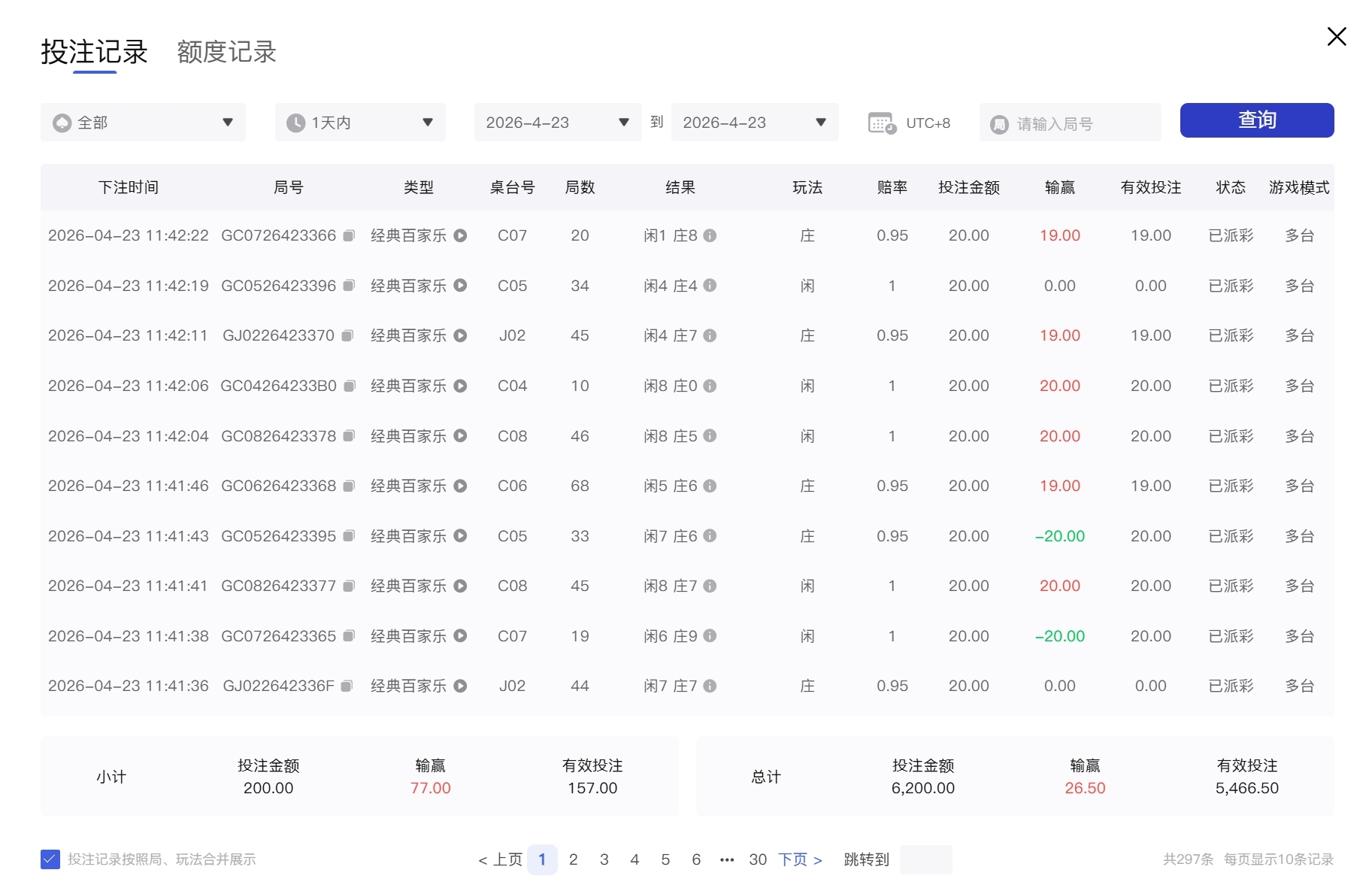Screen dimensions: 1372x885
Task: Jump to page 4
Action: 635,859
